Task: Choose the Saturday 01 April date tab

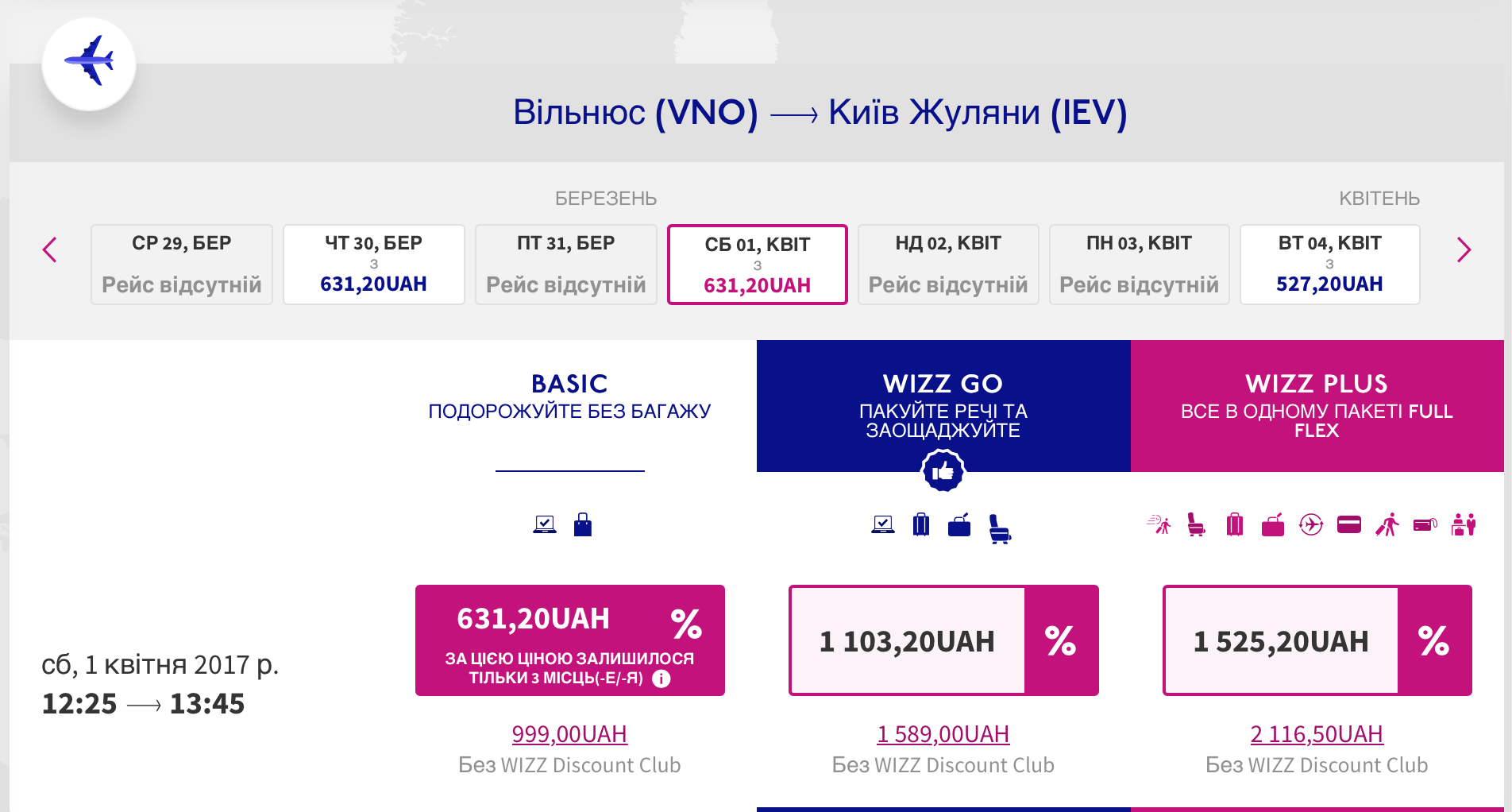Action: (x=757, y=264)
